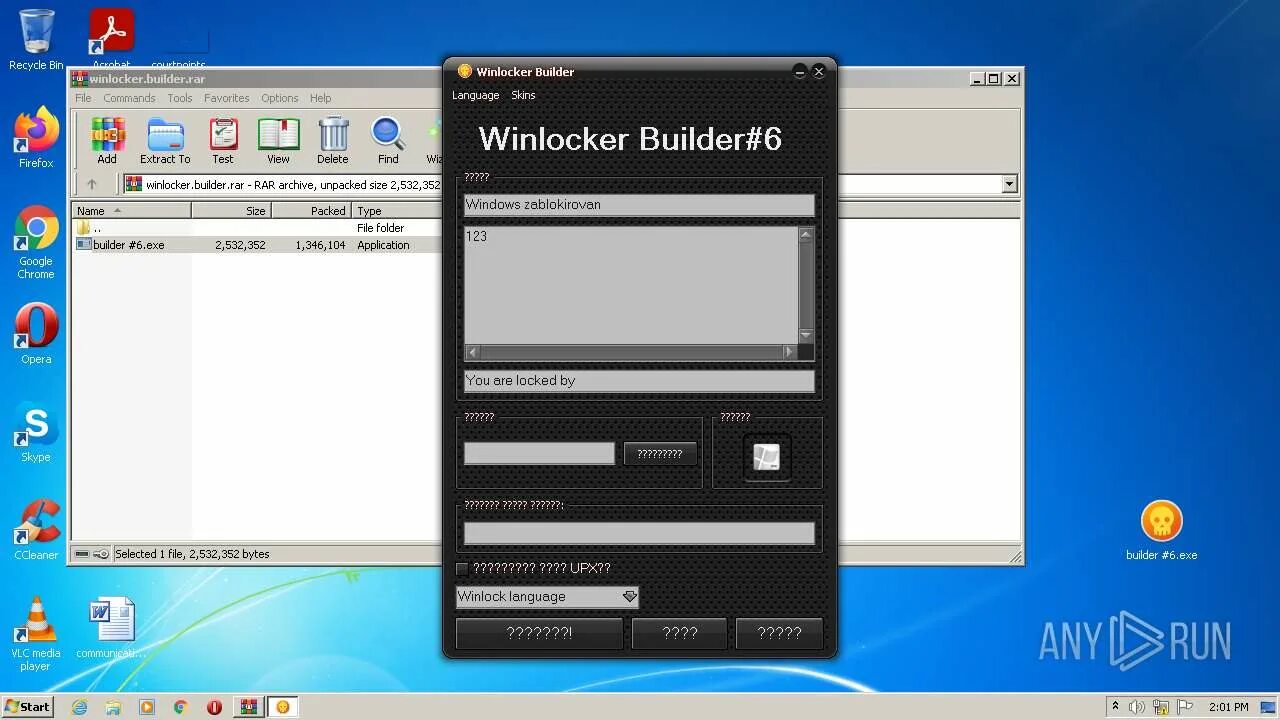Click the clock showing 2:01 PM
1280x720 pixels.
1228,707
